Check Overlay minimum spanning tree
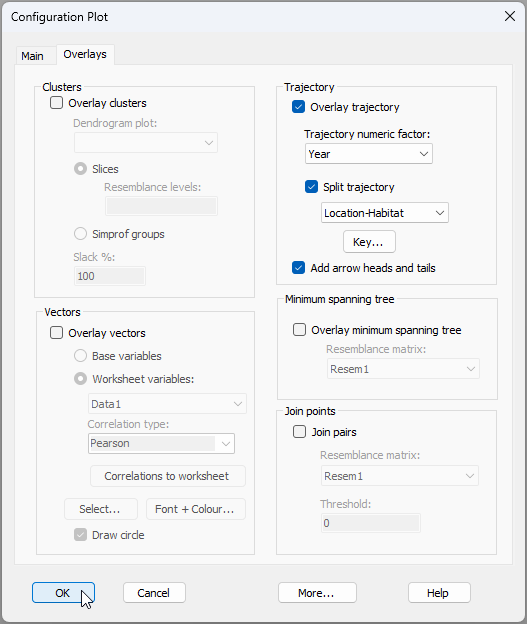527x624 pixels. click(299, 330)
